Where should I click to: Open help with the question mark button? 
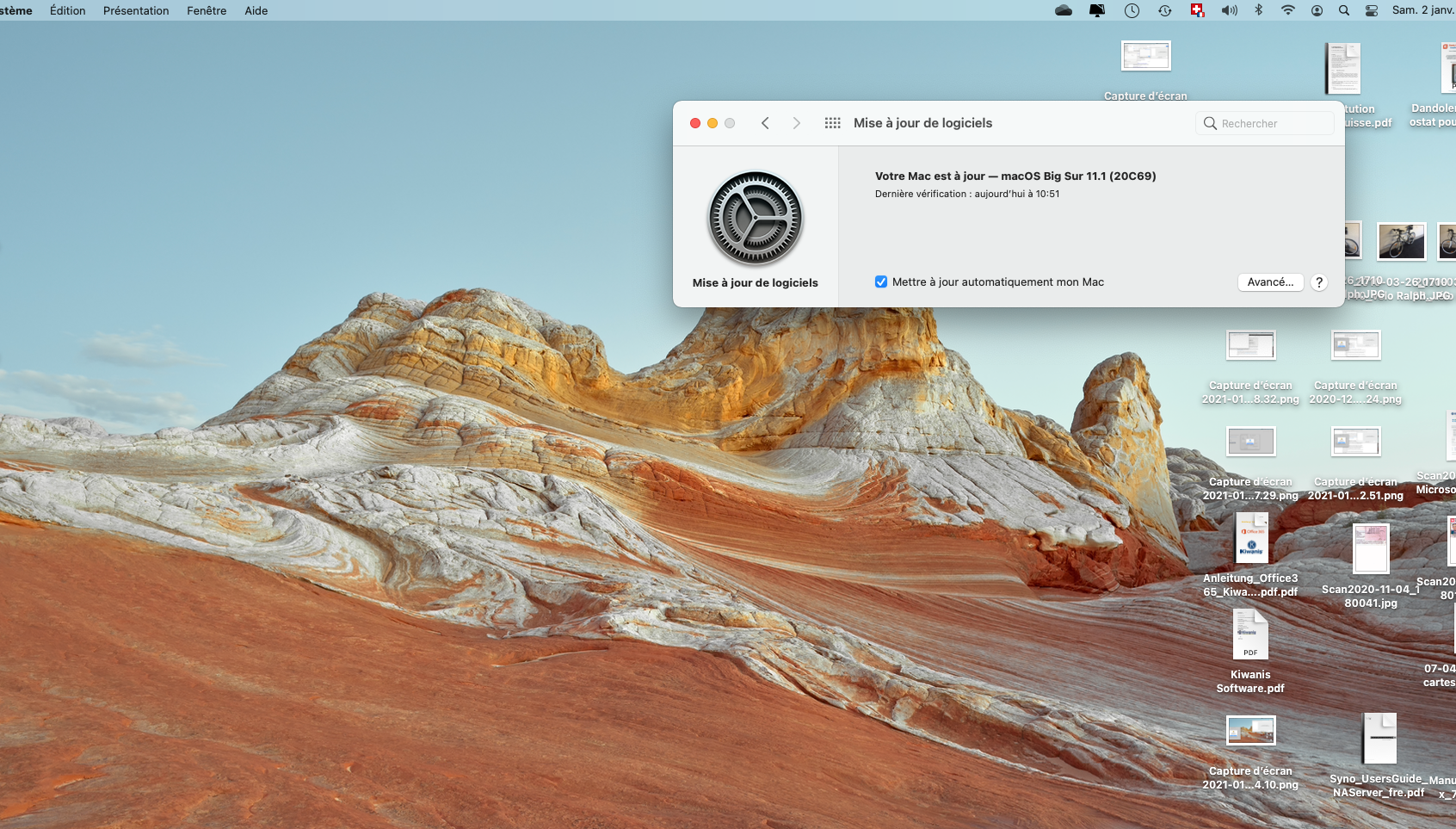[1319, 282]
